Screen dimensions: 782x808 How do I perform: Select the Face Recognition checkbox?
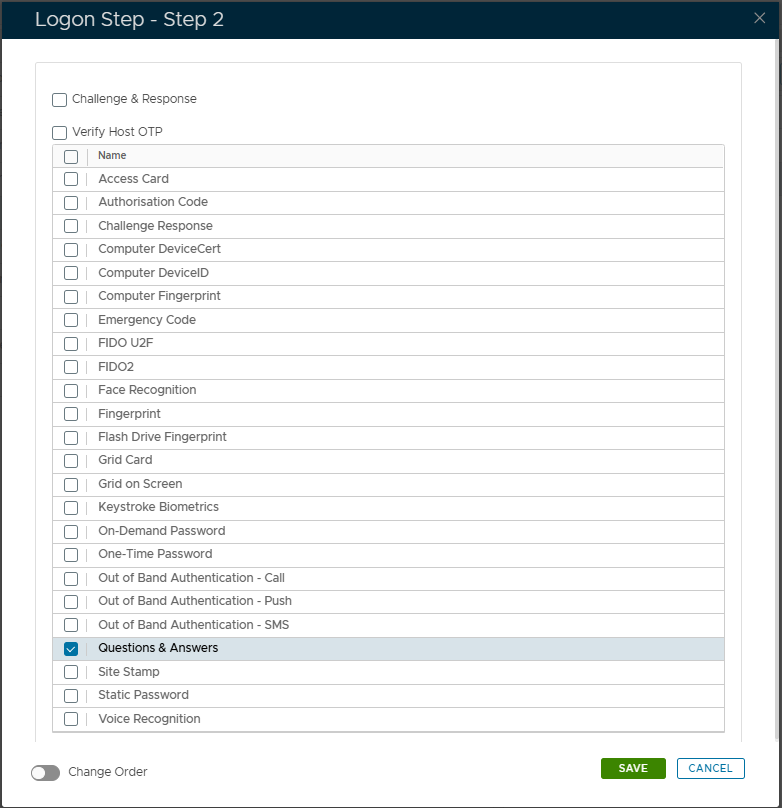[71, 391]
